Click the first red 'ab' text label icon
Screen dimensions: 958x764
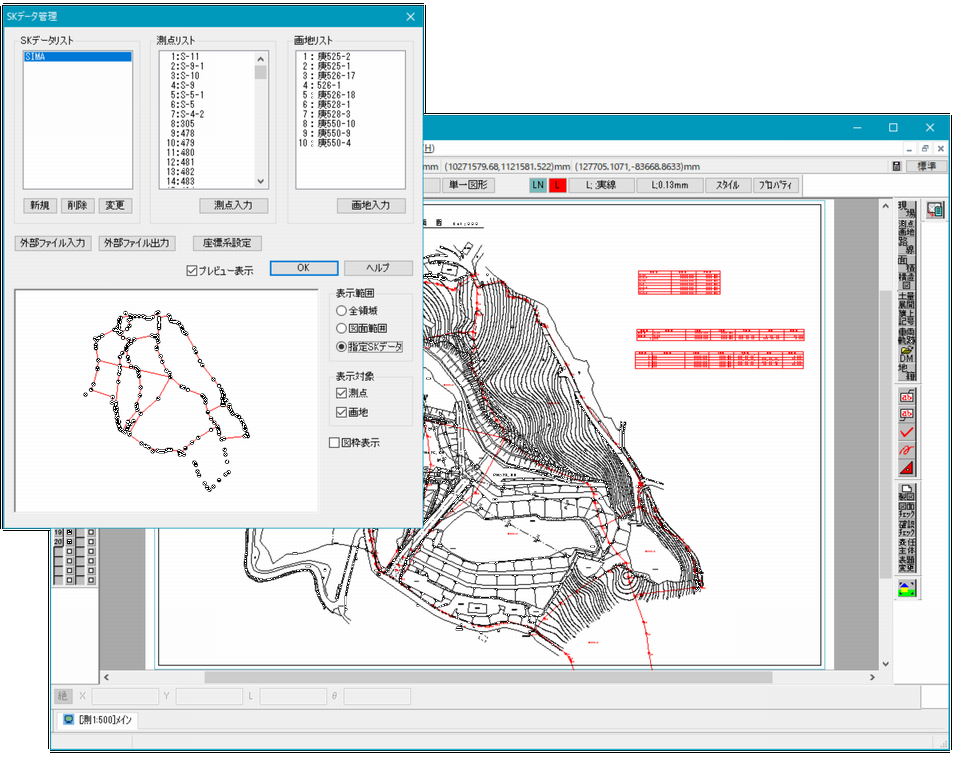[x=907, y=396]
